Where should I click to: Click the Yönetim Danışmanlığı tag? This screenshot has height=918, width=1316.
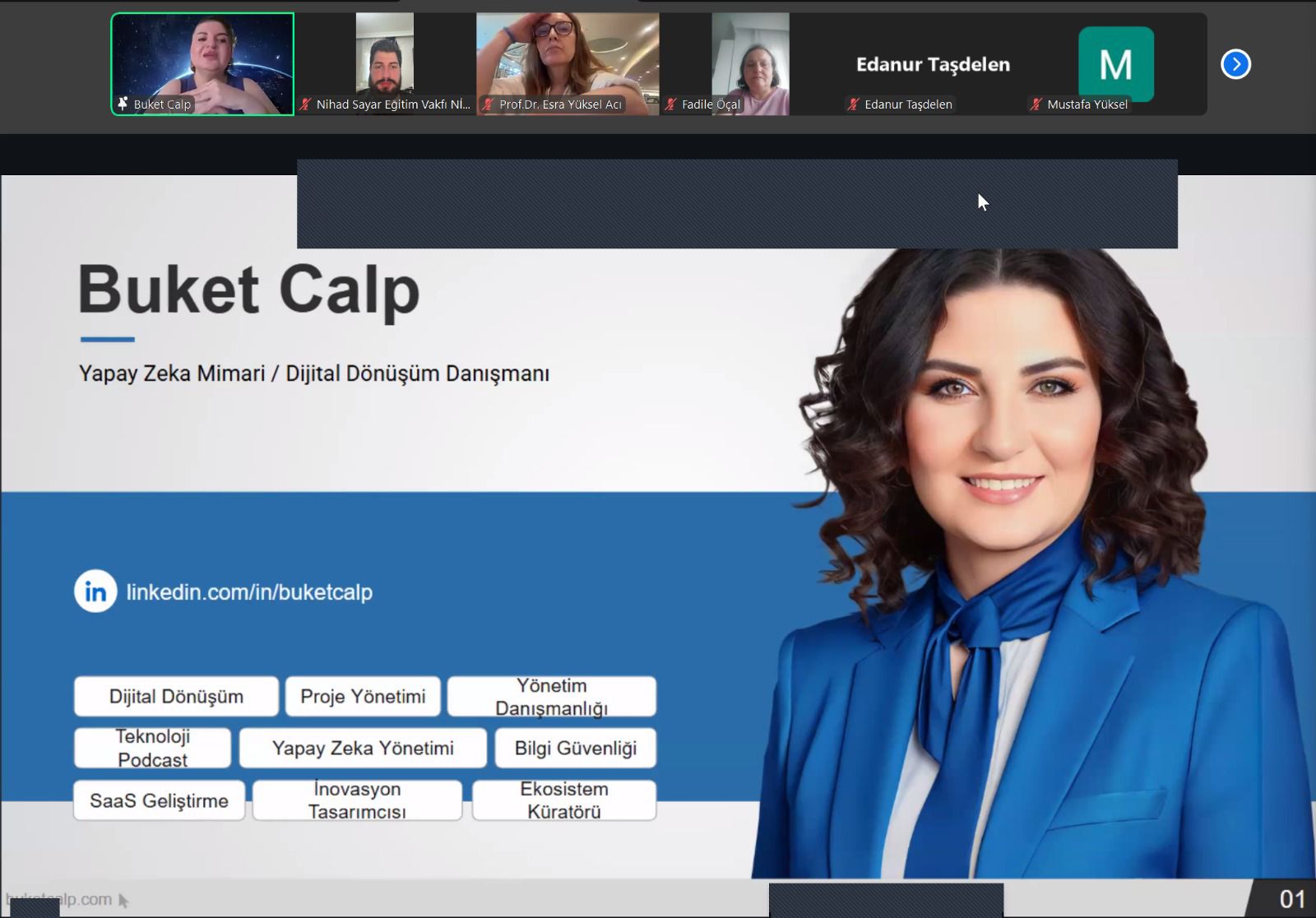pos(552,697)
